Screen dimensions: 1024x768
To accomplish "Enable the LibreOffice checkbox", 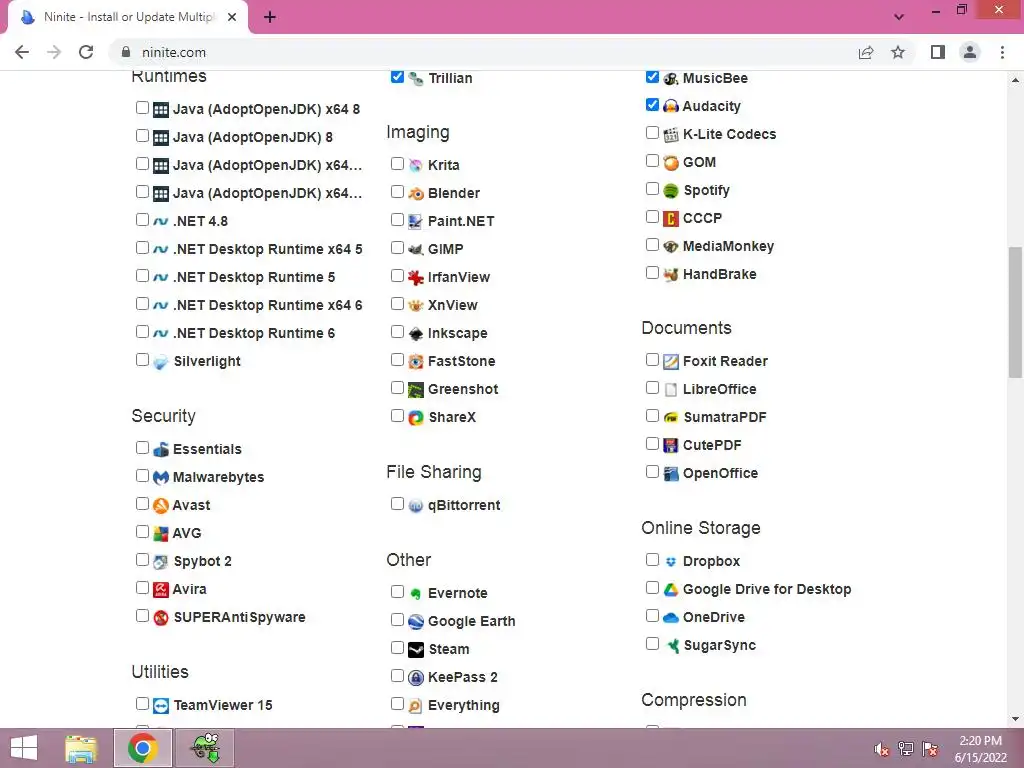I will tap(652, 387).
